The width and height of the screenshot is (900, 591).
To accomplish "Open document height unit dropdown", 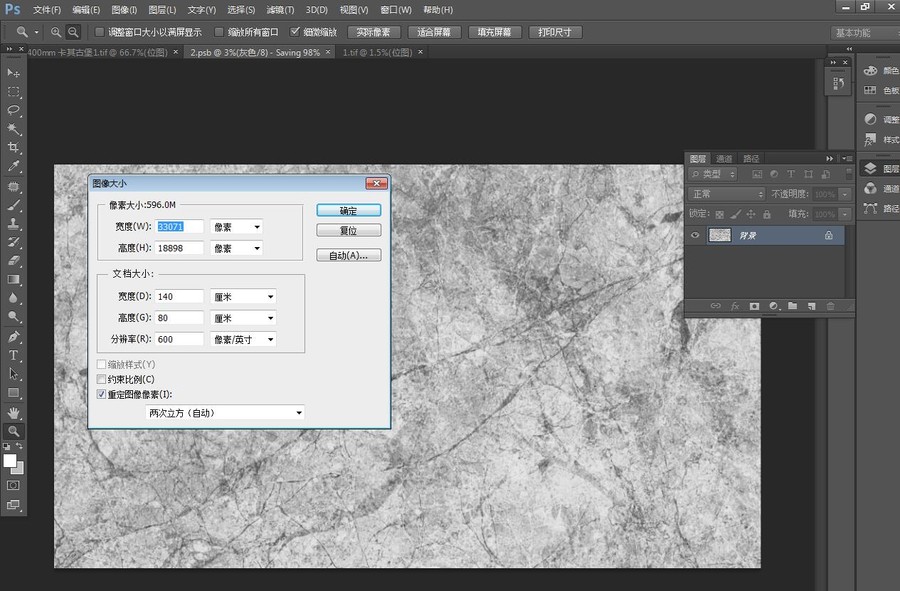I will point(243,318).
